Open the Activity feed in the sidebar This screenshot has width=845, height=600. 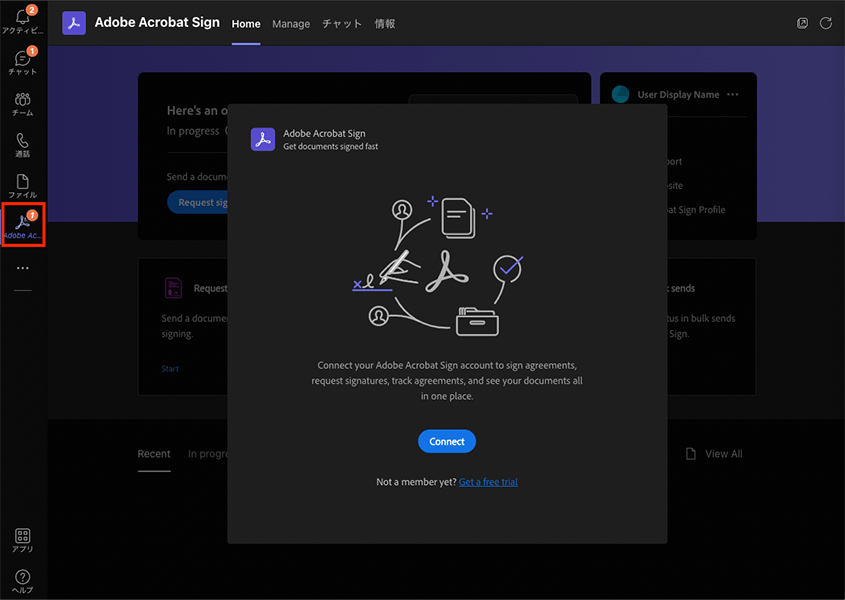23,20
